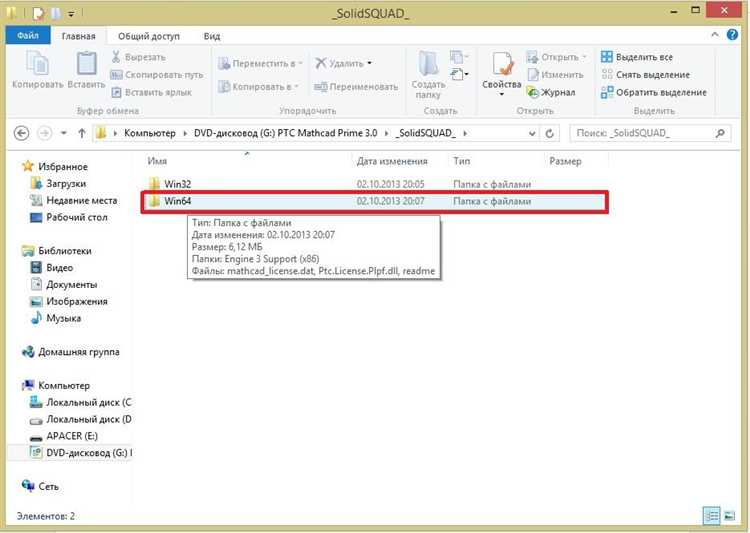The image size is (750, 533).
Task: Click Обратить выделение
Action: [x=653, y=92]
